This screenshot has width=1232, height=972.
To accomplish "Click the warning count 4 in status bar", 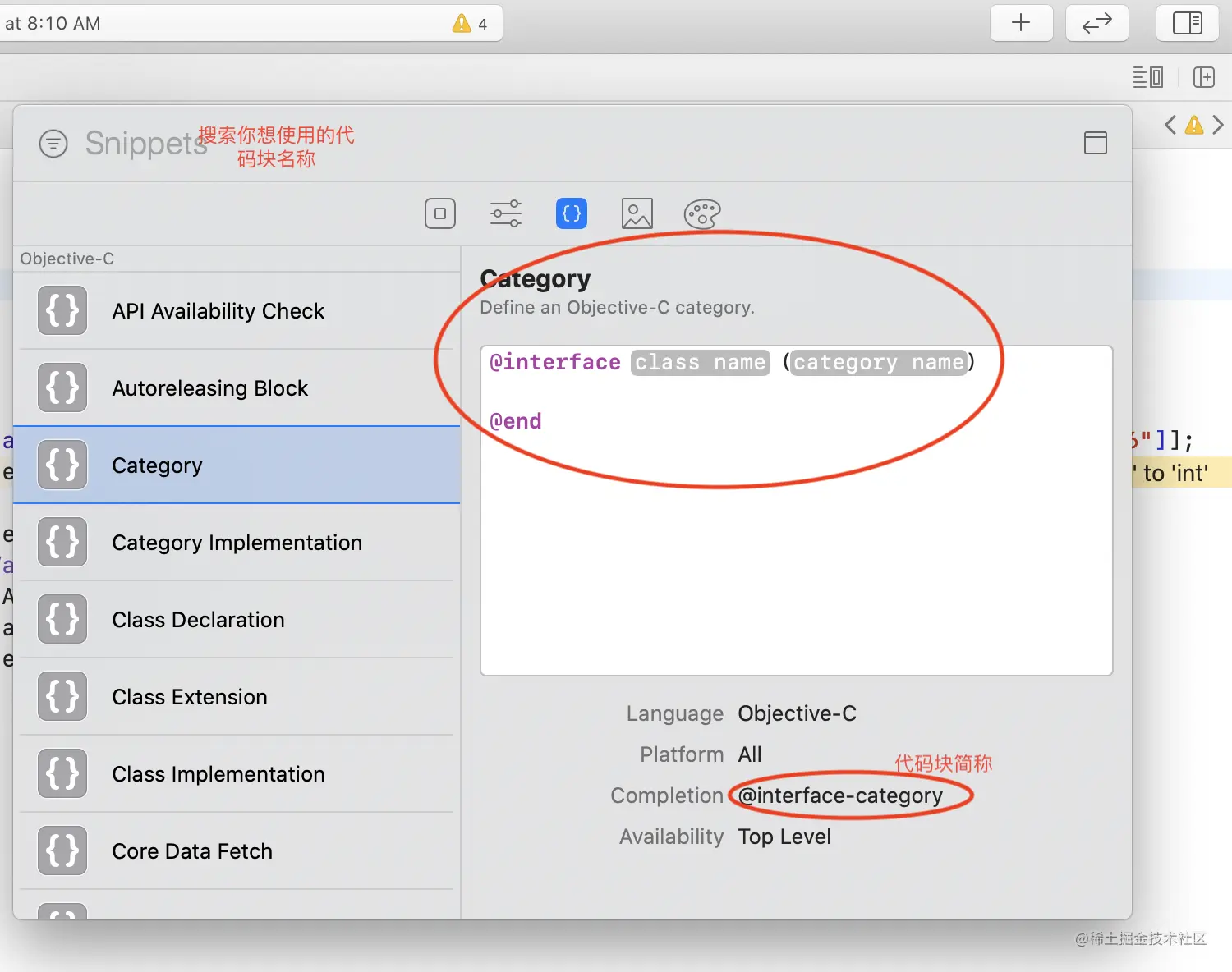I will click(x=483, y=24).
